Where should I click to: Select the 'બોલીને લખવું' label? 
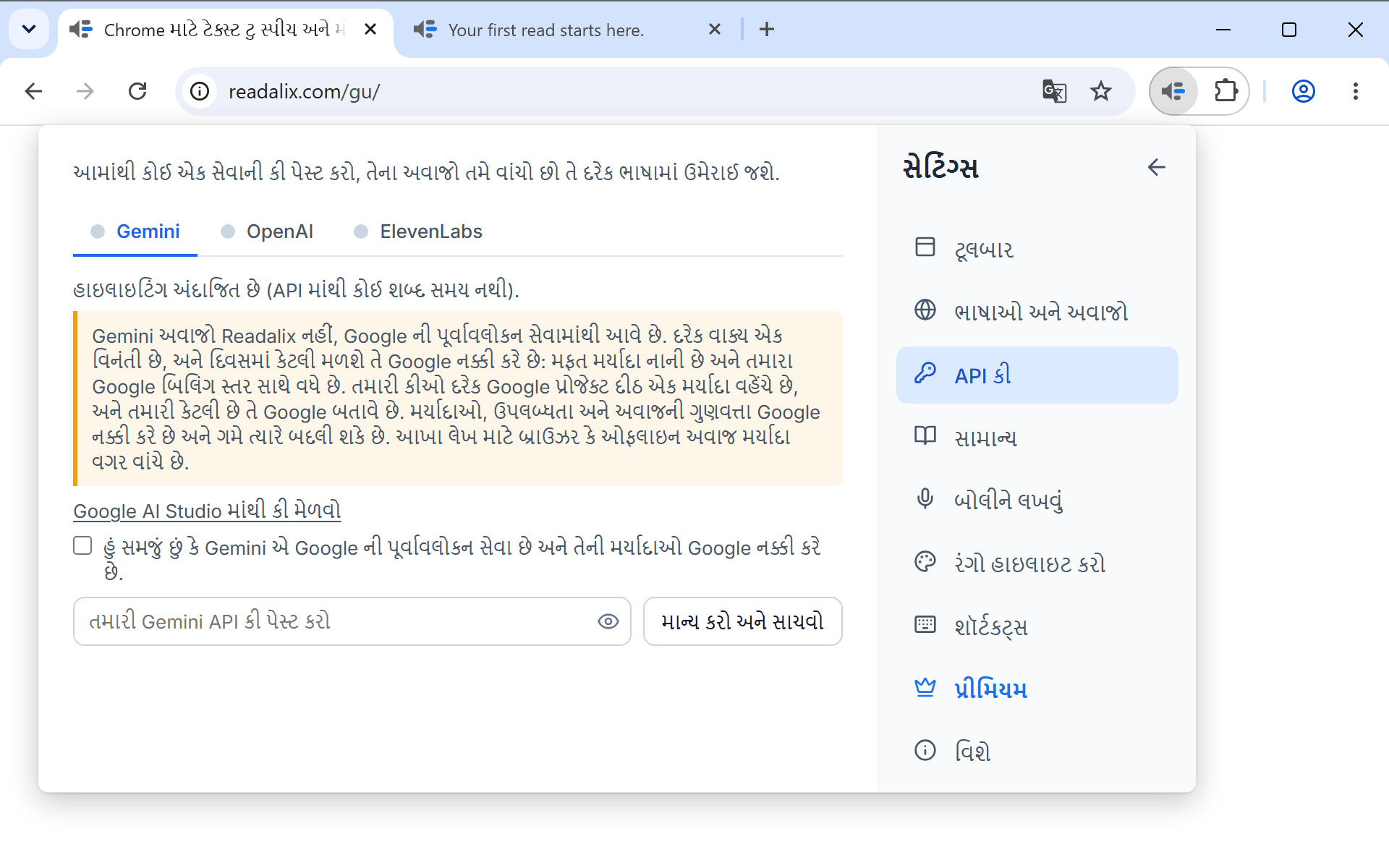[x=1008, y=500]
